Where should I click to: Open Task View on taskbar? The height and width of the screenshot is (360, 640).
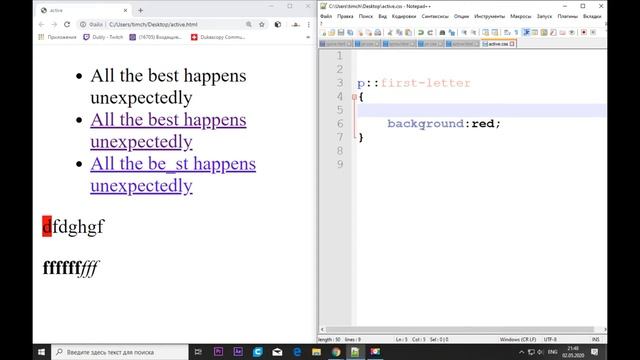point(198,352)
